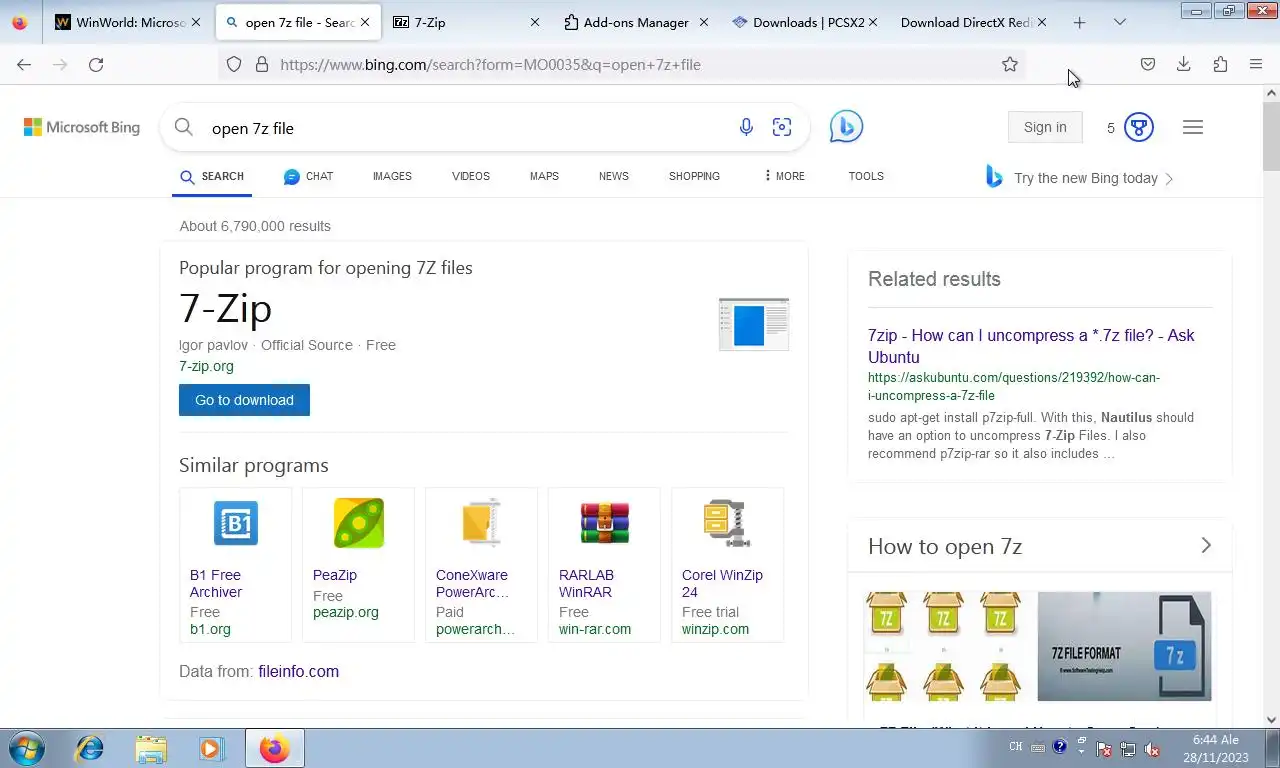The height and width of the screenshot is (768, 1280).
Task: Close the open 7z file search tab
Action: pyautogui.click(x=365, y=22)
